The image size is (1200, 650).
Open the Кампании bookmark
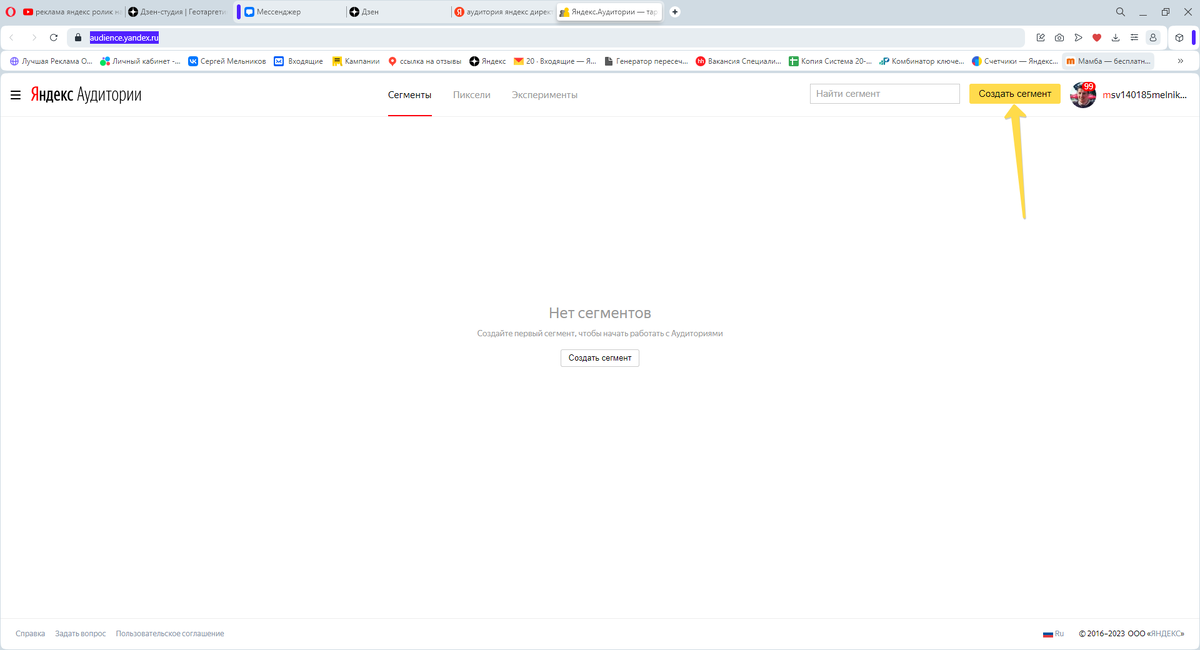click(x=356, y=61)
